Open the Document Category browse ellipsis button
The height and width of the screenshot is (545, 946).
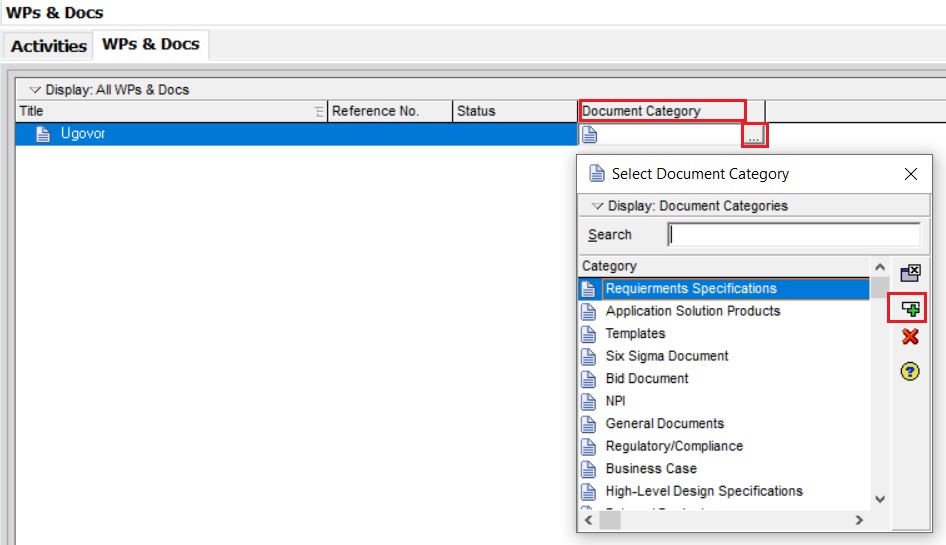pyautogui.click(x=754, y=135)
